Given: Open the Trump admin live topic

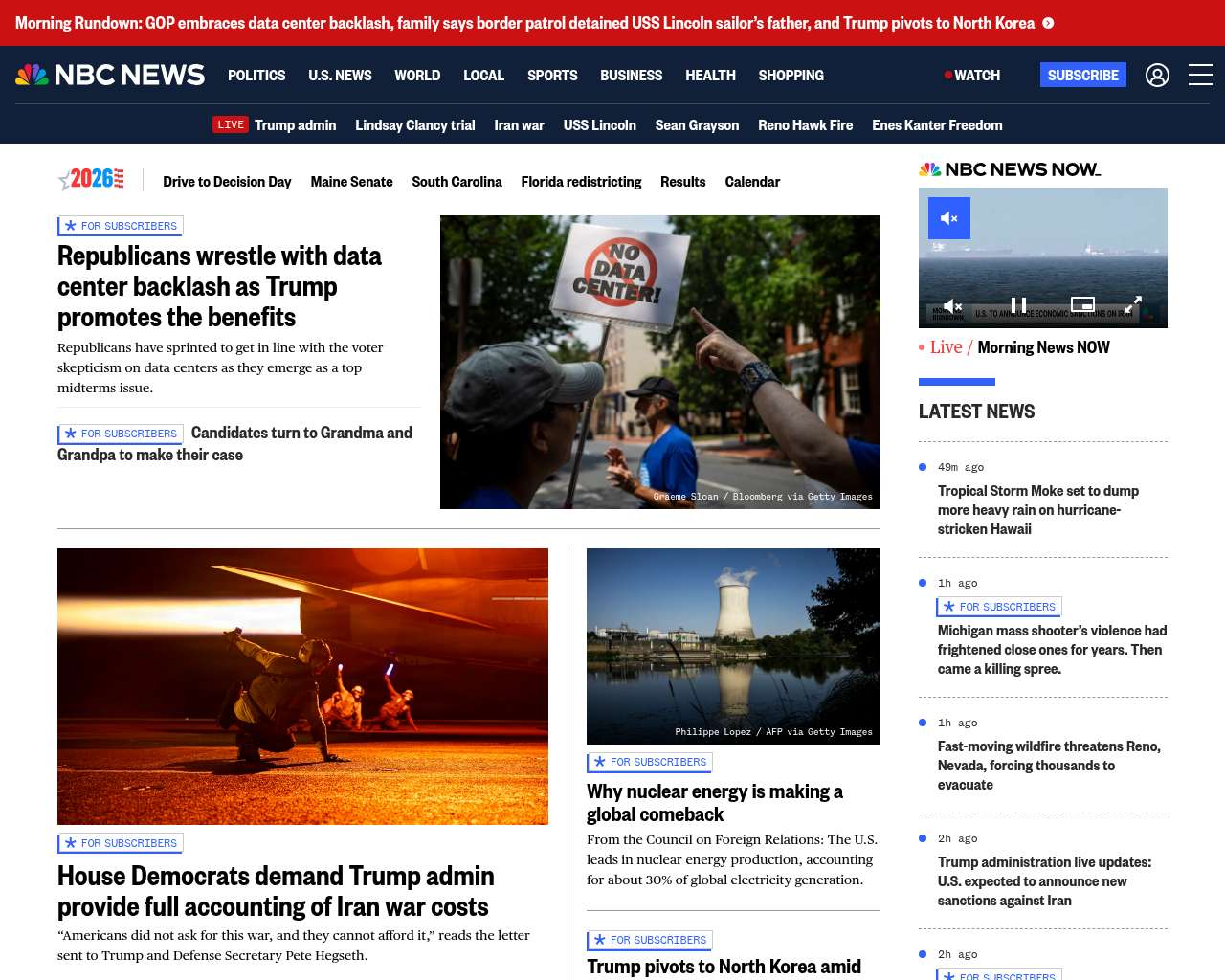Looking at the screenshot, I should (295, 124).
